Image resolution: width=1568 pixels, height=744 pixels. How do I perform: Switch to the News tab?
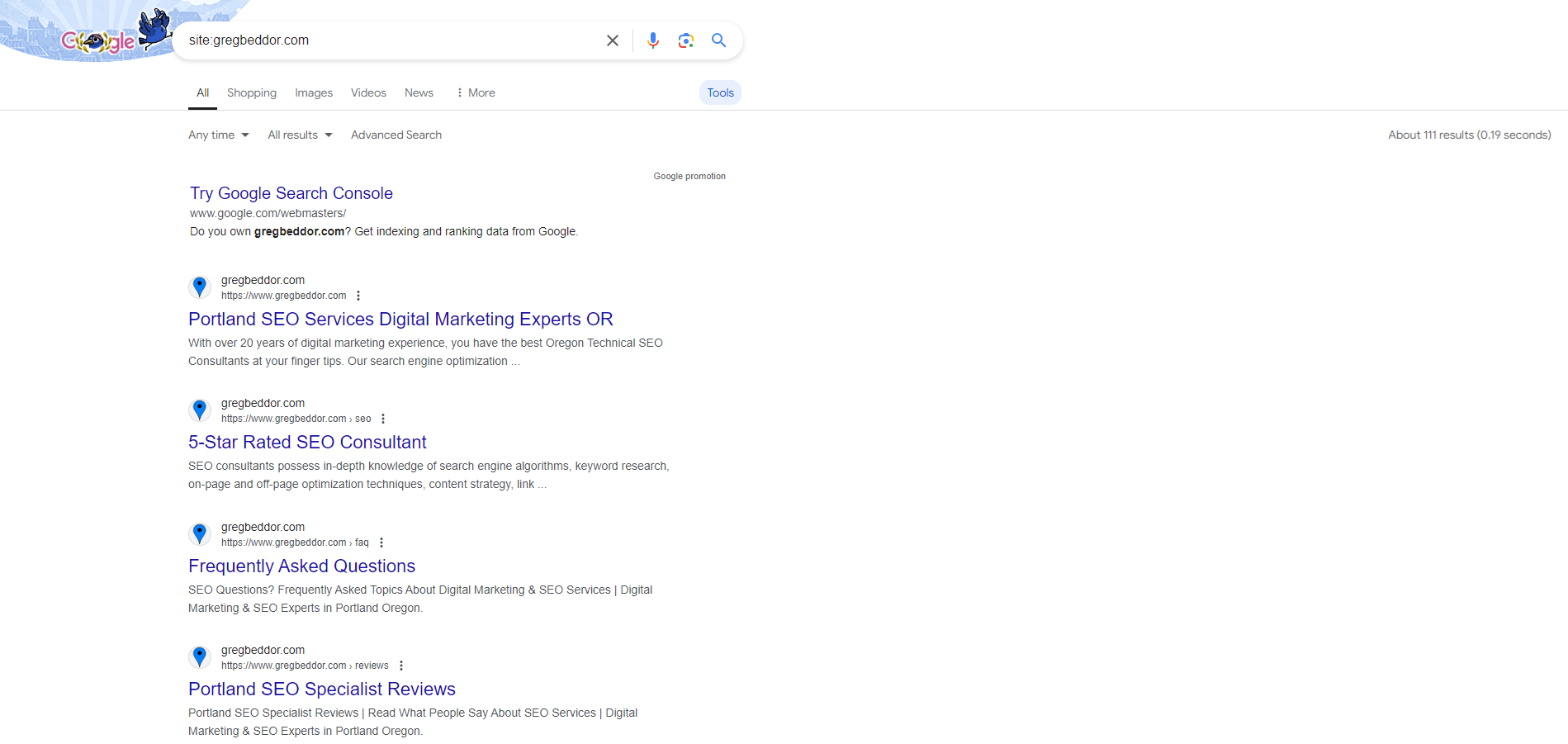pos(419,92)
